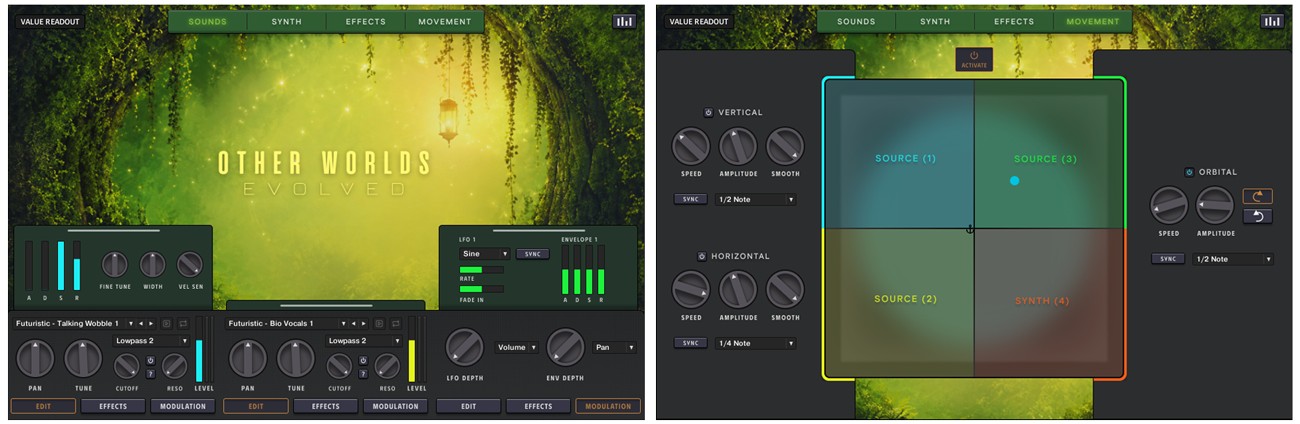Toggle the ACTIVATE power button
This screenshot has width=1300, height=424.
(x=974, y=59)
